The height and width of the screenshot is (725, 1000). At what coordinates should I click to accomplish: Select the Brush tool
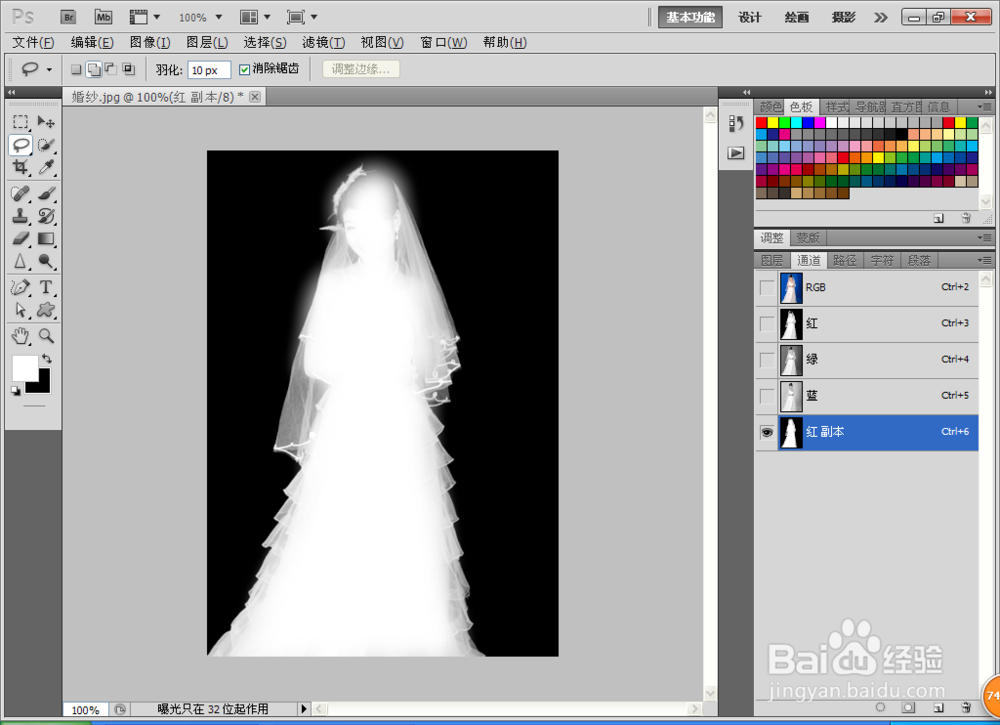pyautogui.click(x=46, y=193)
